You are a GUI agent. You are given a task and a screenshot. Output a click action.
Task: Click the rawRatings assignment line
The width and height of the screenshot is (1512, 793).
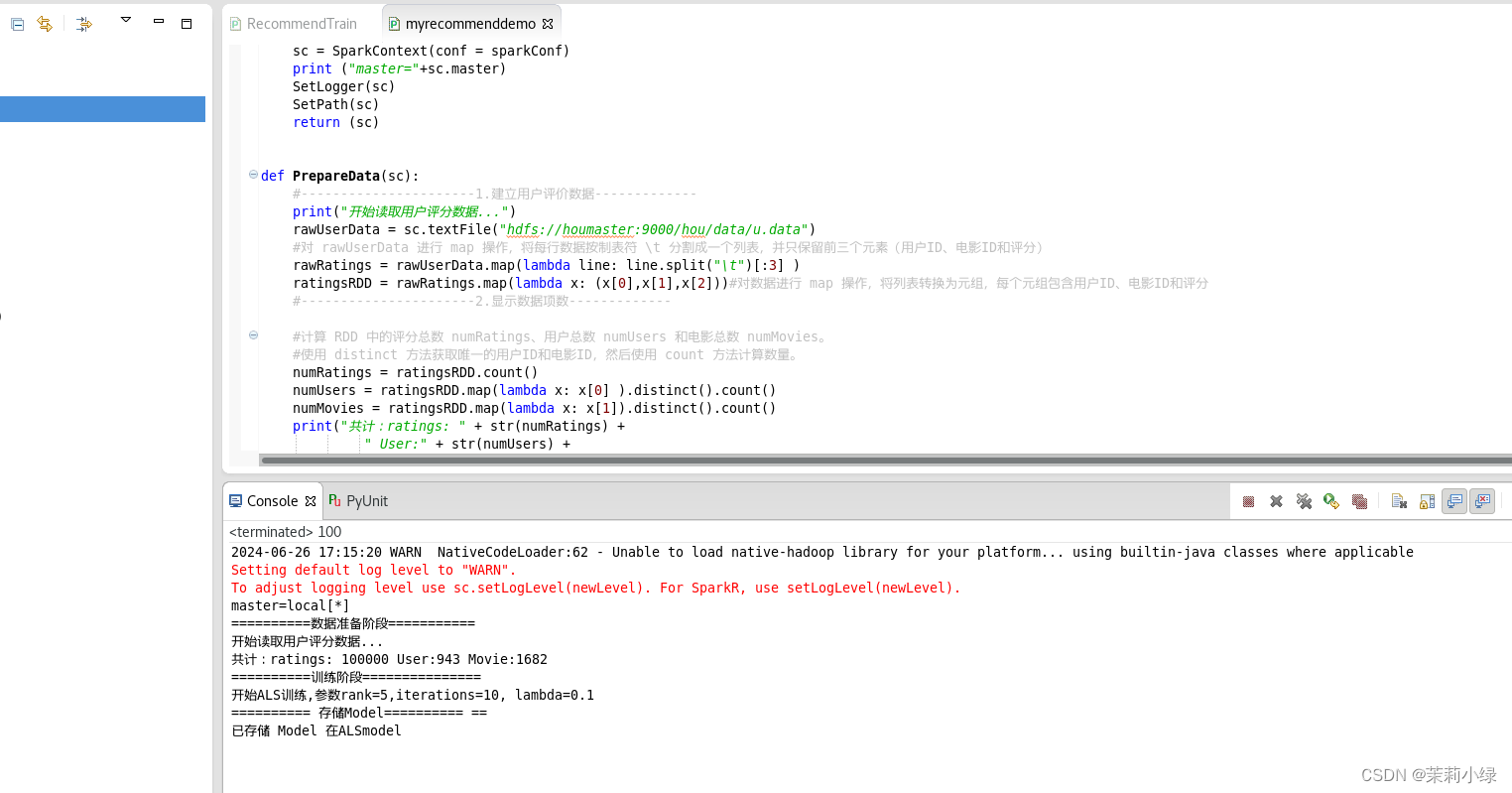pos(546,265)
